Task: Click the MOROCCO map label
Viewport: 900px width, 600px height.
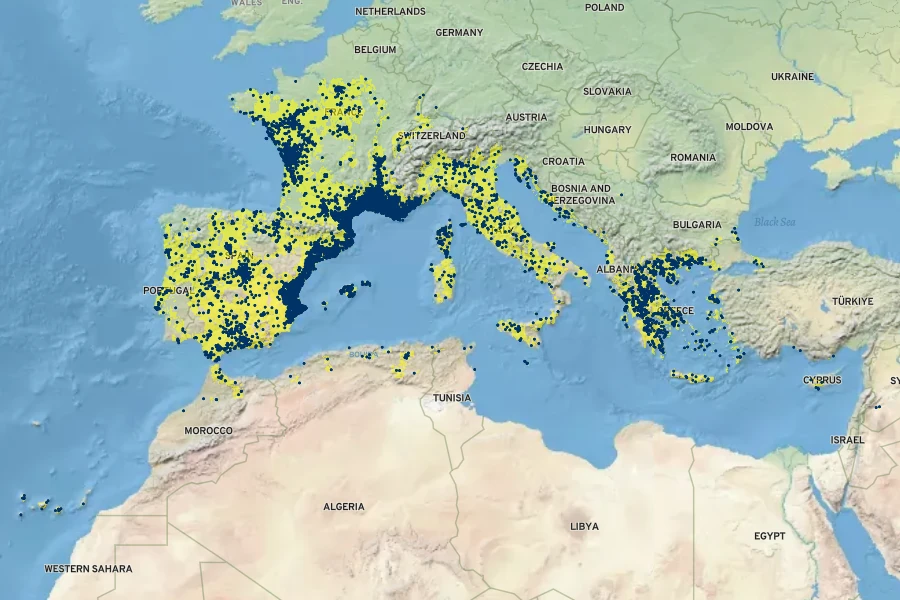Action: point(208,431)
